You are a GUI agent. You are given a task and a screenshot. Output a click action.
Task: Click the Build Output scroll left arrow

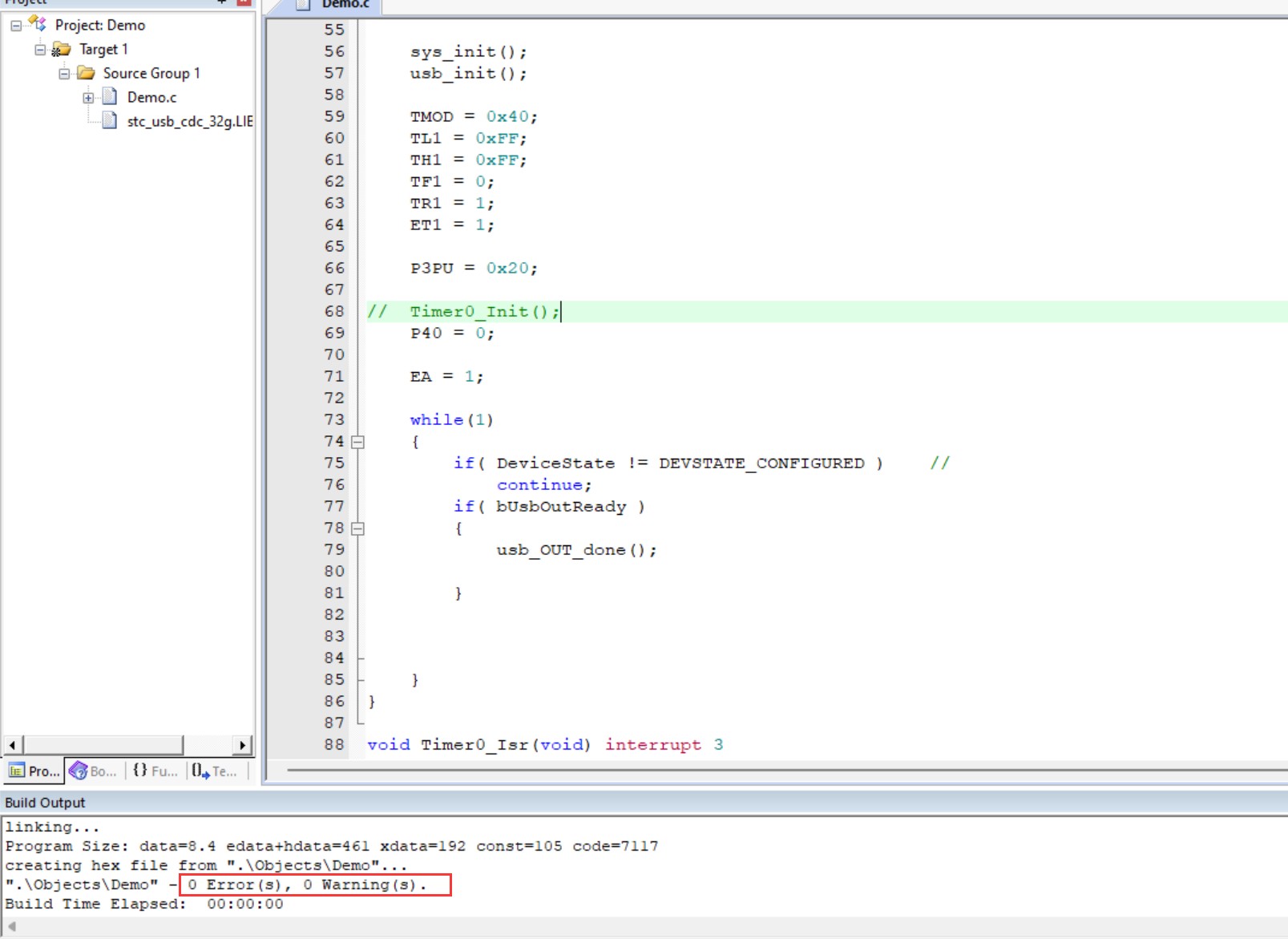click(x=11, y=926)
